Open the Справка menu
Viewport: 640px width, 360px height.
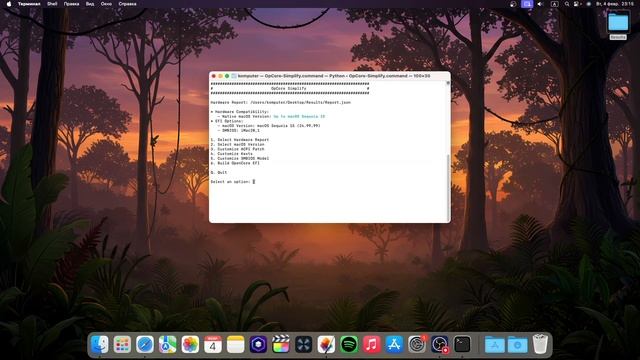click(127, 4)
